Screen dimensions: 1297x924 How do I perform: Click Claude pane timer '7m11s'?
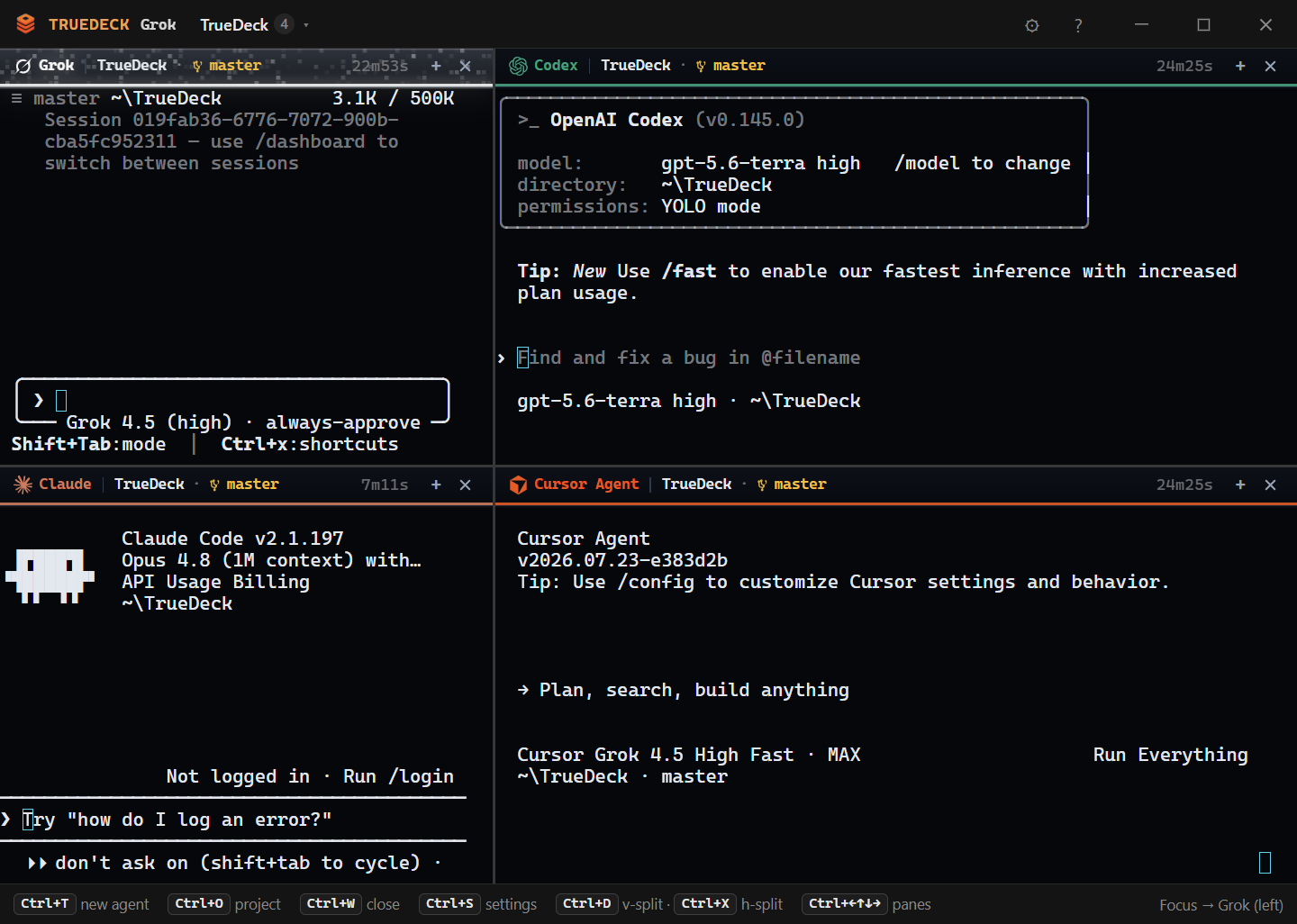point(385,485)
